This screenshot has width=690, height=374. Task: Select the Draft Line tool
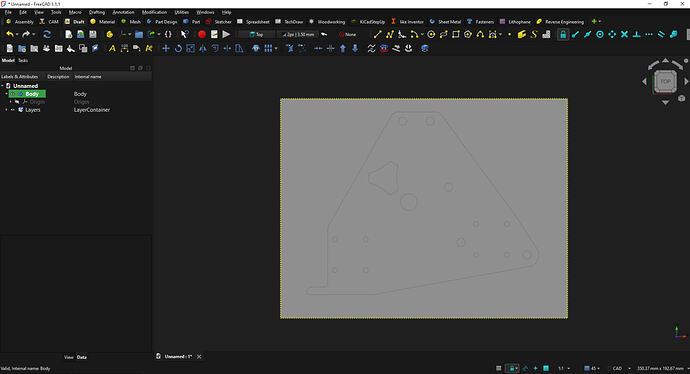tap(377, 34)
